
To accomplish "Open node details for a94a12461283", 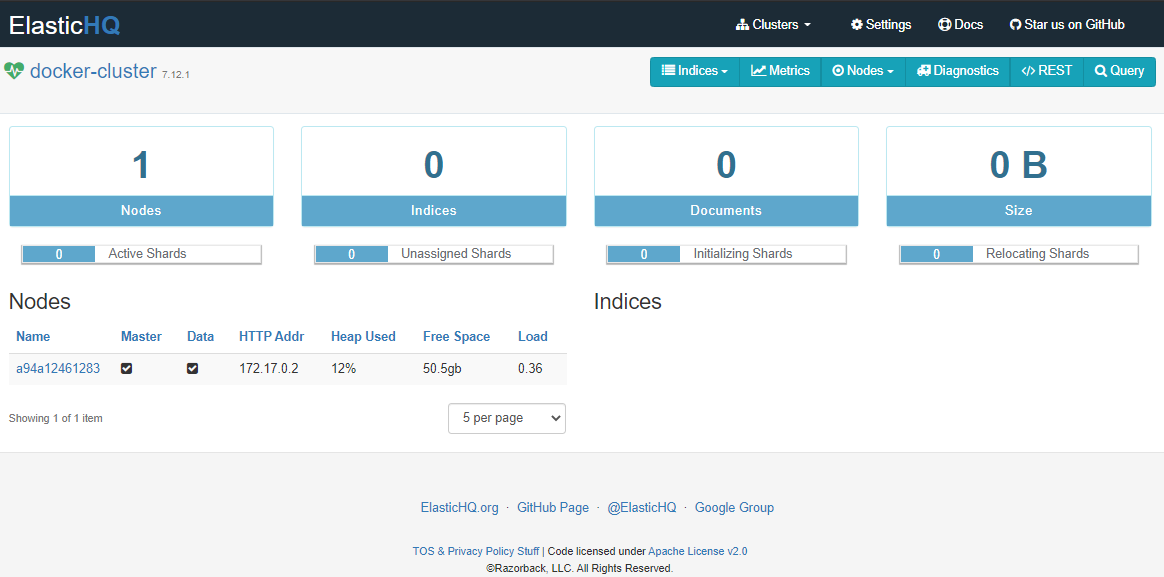I will (x=57, y=368).
